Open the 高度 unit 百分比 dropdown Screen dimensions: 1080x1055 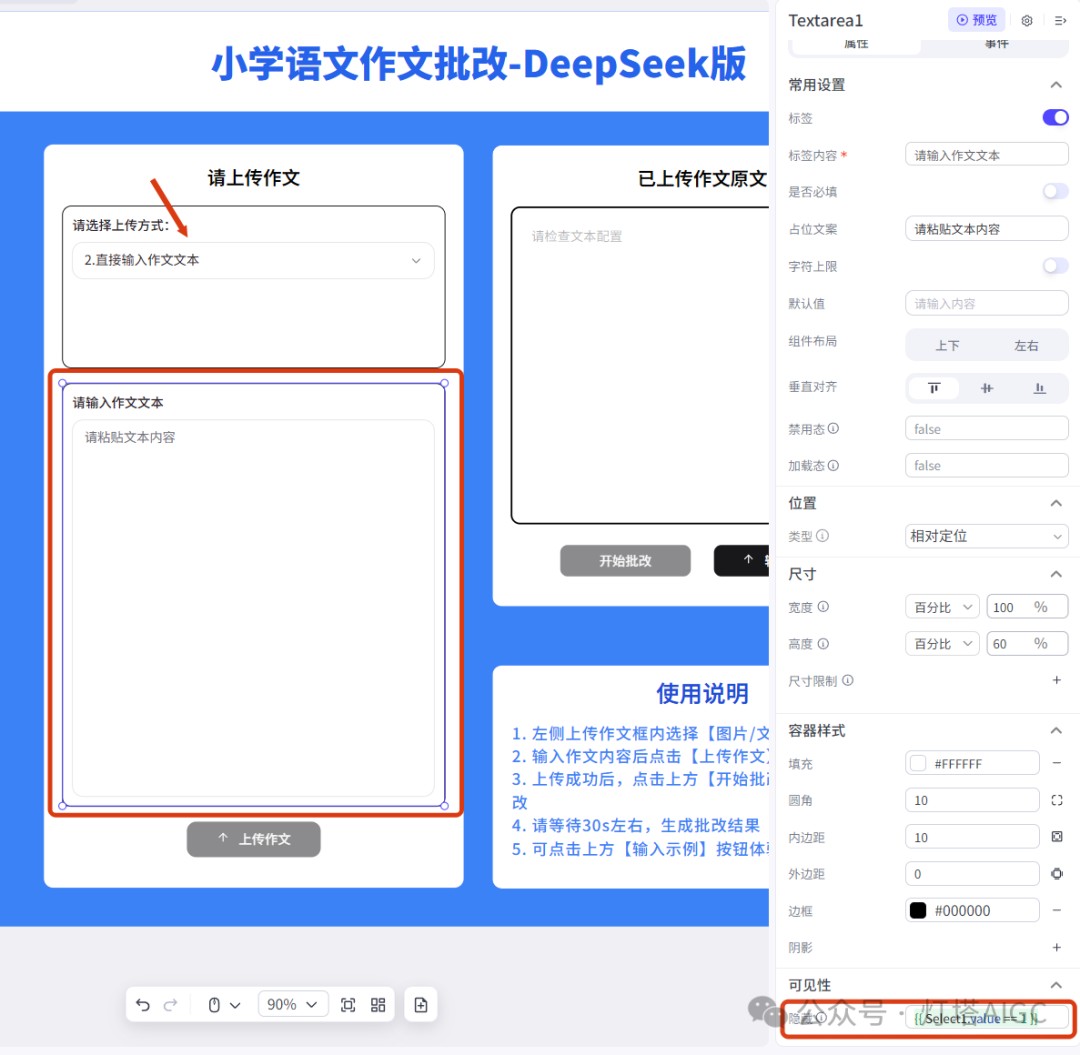click(942, 644)
